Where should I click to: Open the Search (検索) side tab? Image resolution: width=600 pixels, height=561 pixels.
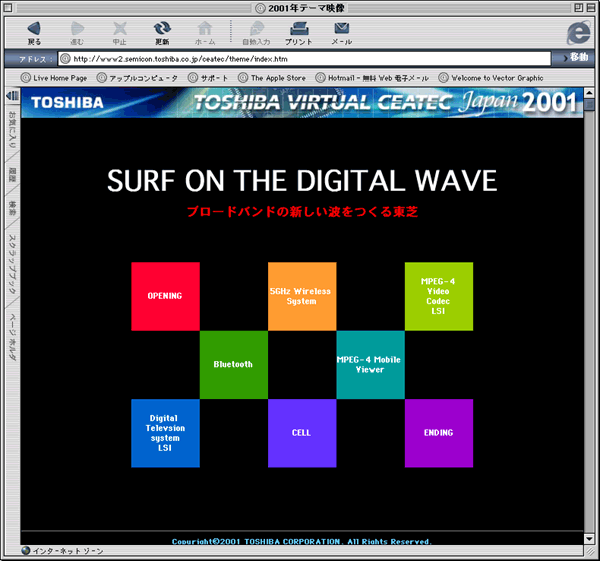[x=12, y=208]
